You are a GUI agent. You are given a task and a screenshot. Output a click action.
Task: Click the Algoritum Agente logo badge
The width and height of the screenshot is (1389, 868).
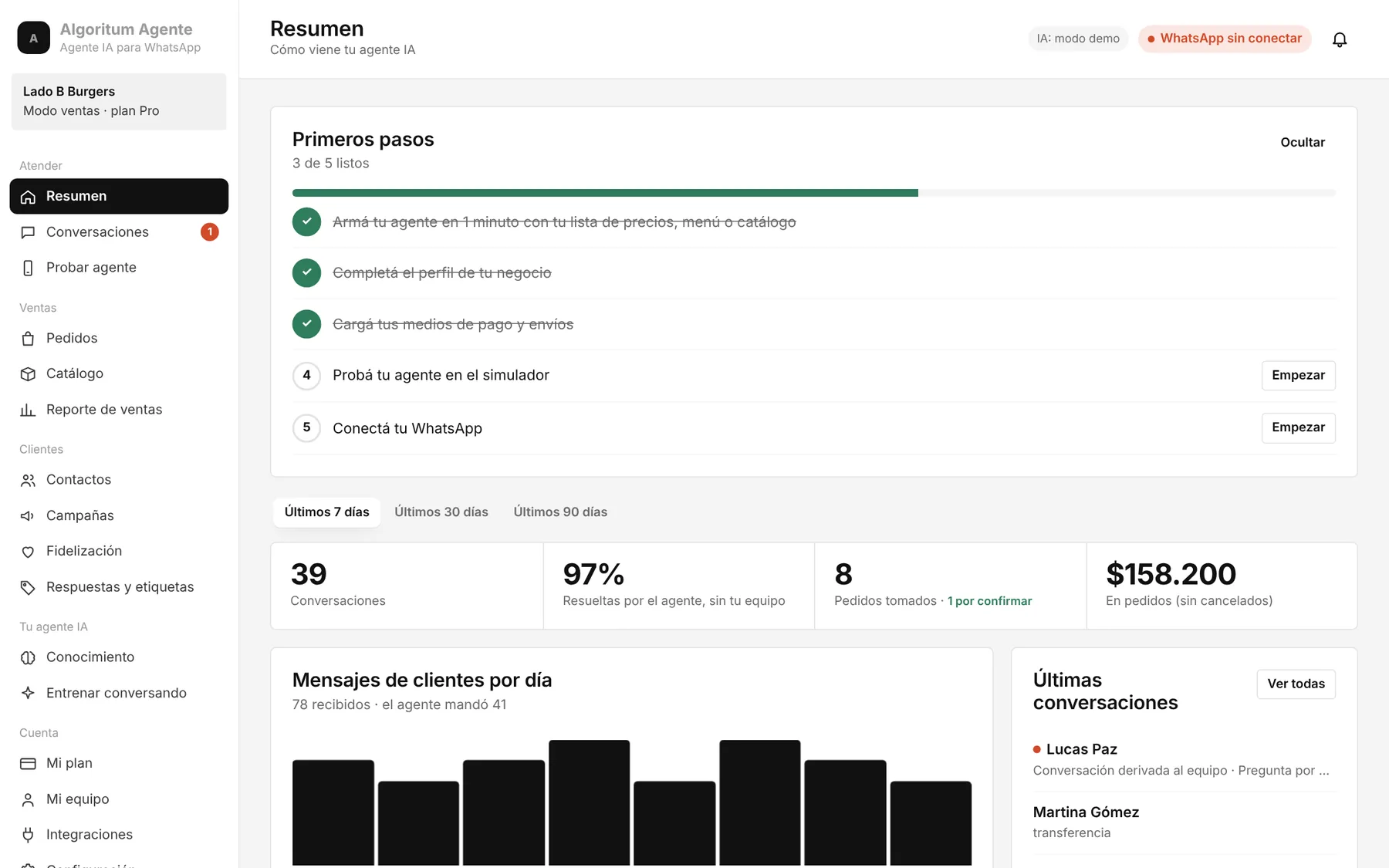click(x=33, y=38)
